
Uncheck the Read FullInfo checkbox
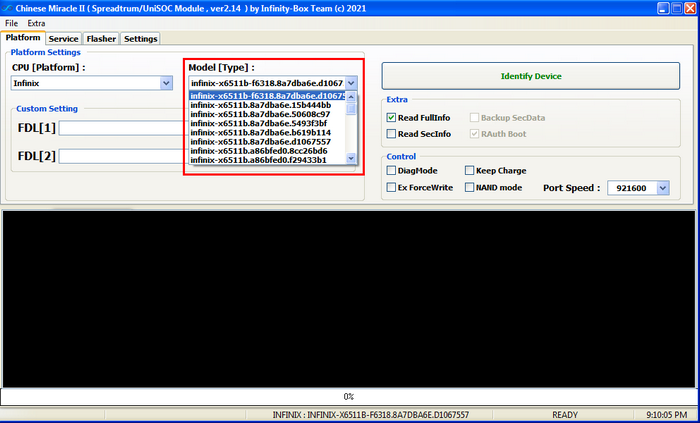(x=392, y=118)
